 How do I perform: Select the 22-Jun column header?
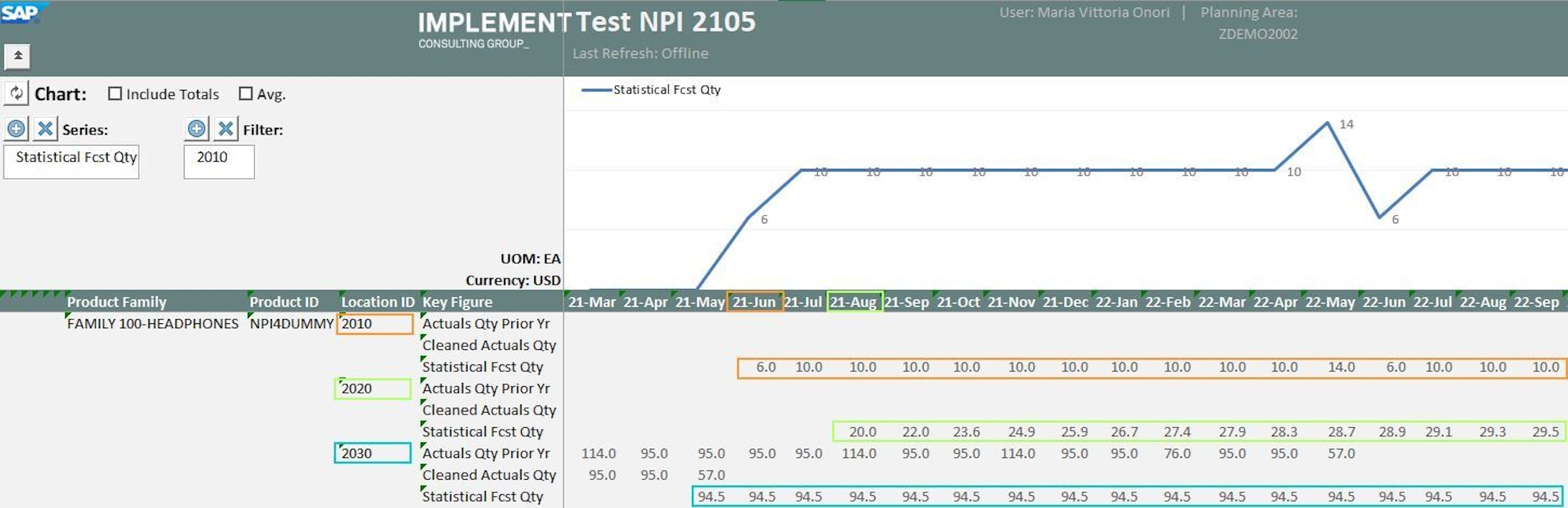(1383, 302)
